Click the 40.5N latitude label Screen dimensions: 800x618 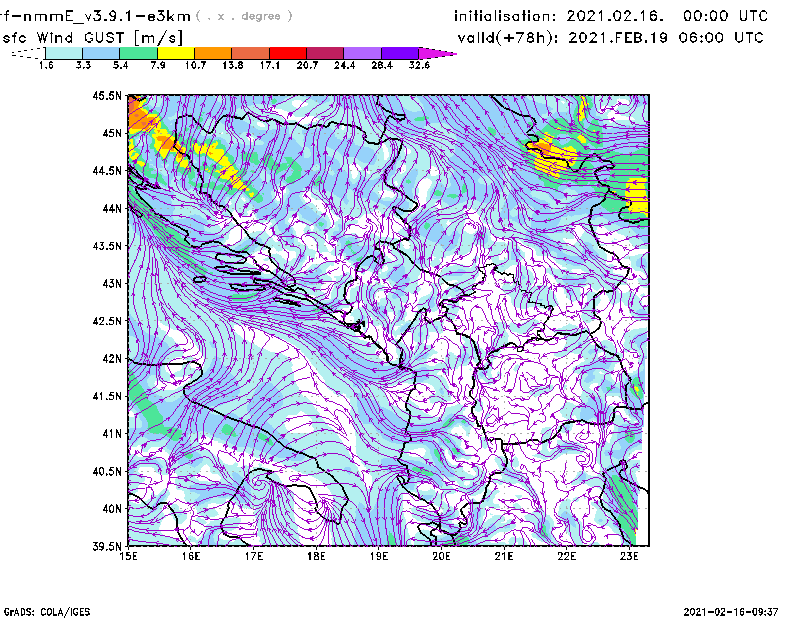(x=107, y=472)
